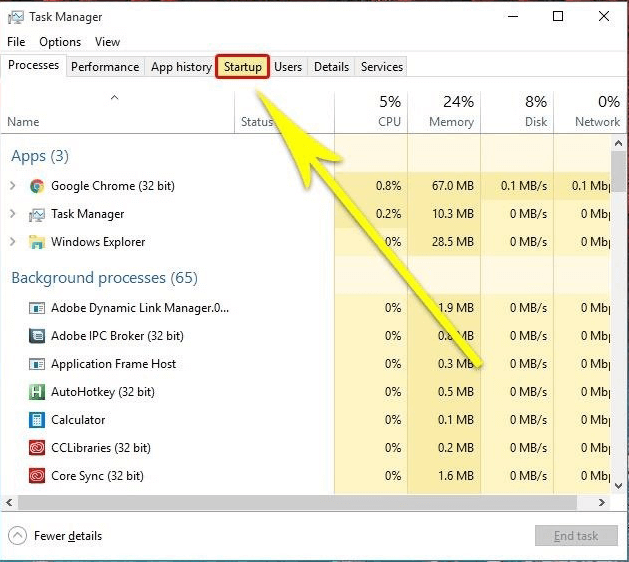Go to the Services tab
This screenshot has width=629, height=562.
(381, 67)
